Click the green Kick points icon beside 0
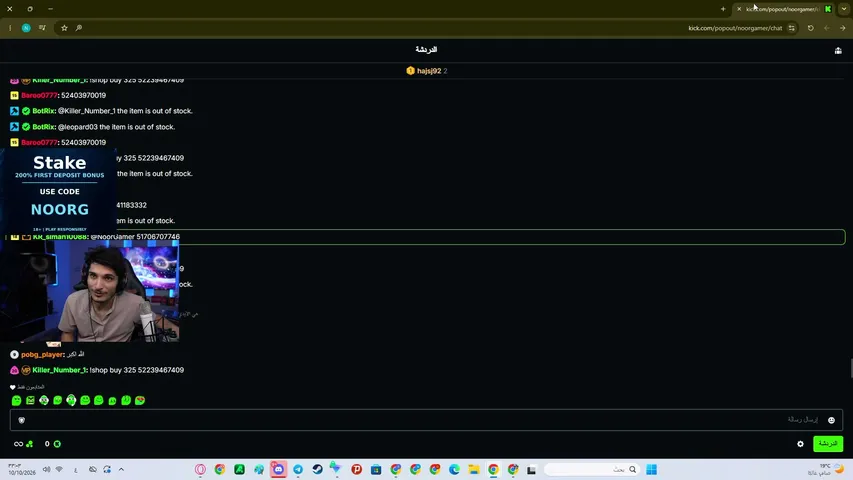853x480 pixels. coord(57,444)
